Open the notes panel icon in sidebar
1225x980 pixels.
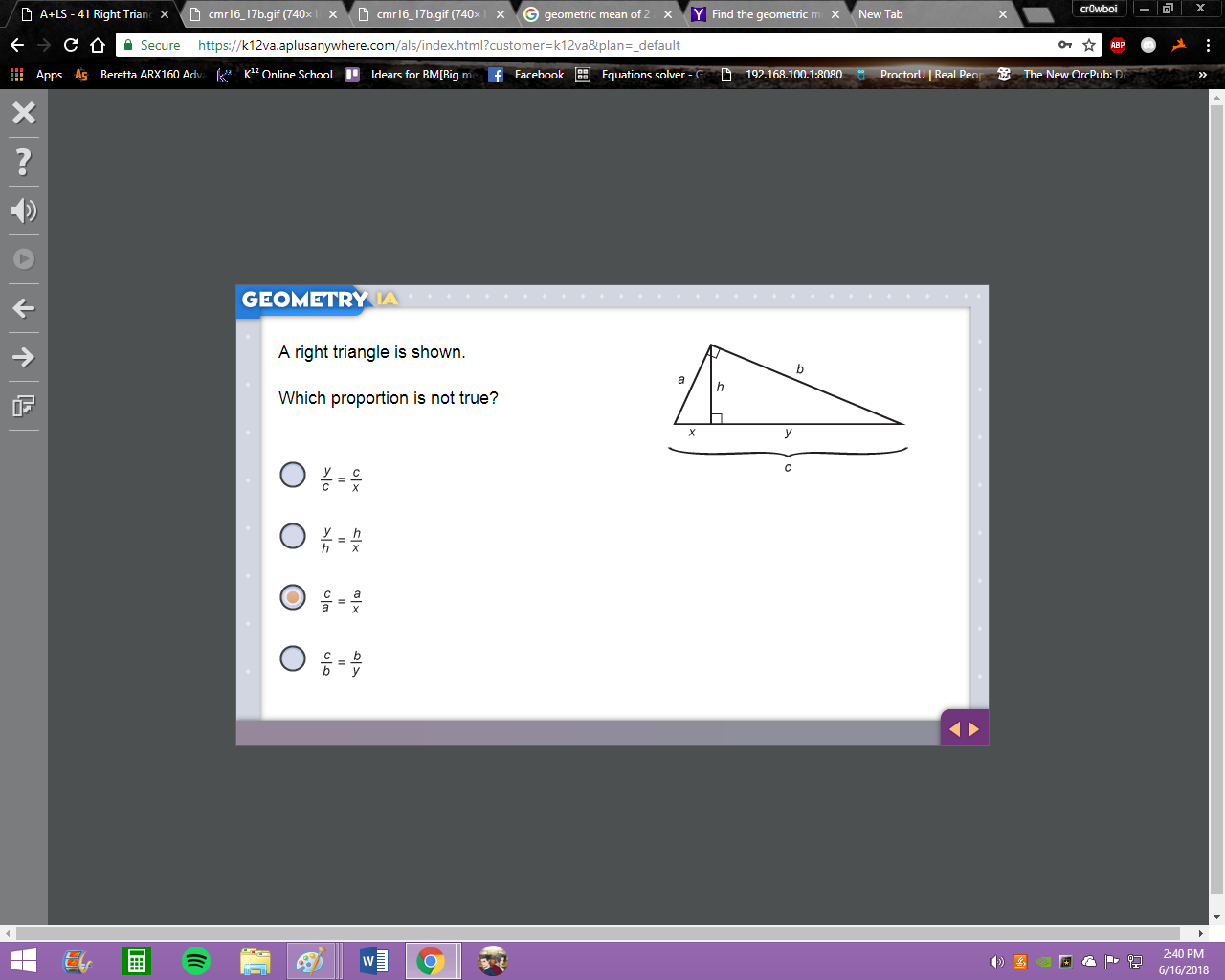coord(24,406)
